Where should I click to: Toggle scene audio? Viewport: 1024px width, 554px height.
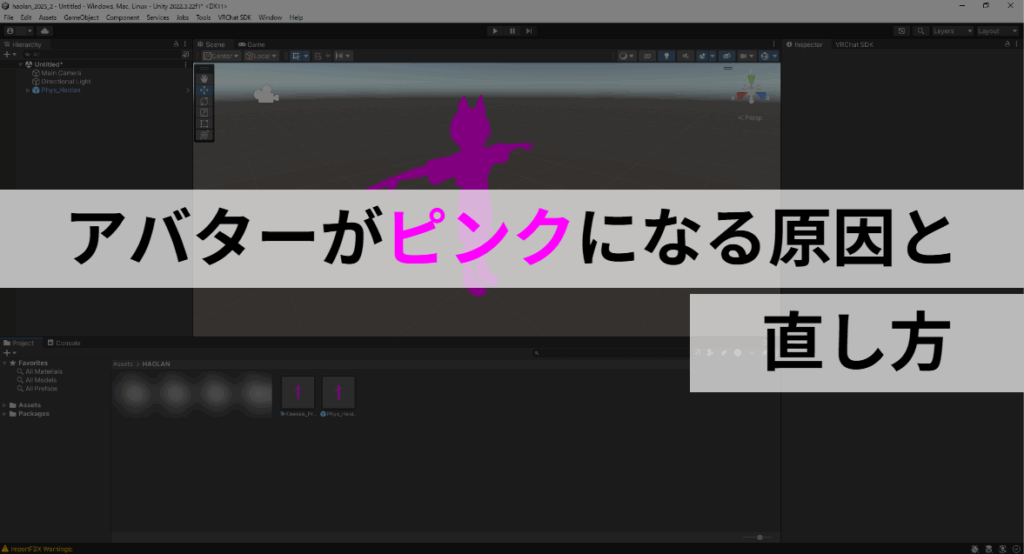[x=685, y=56]
